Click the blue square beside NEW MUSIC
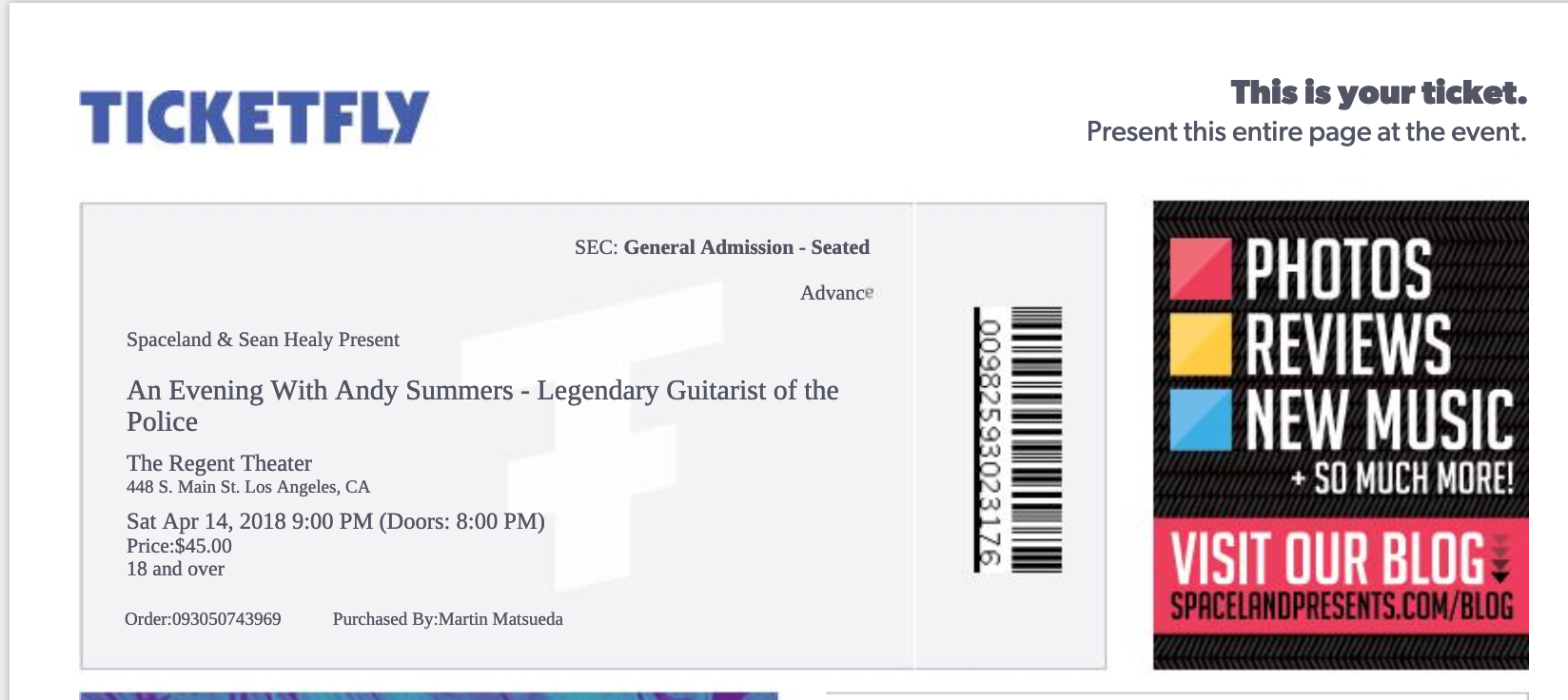This screenshot has height=700, width=1568. pyautogui.click(x=1201, y=419)
